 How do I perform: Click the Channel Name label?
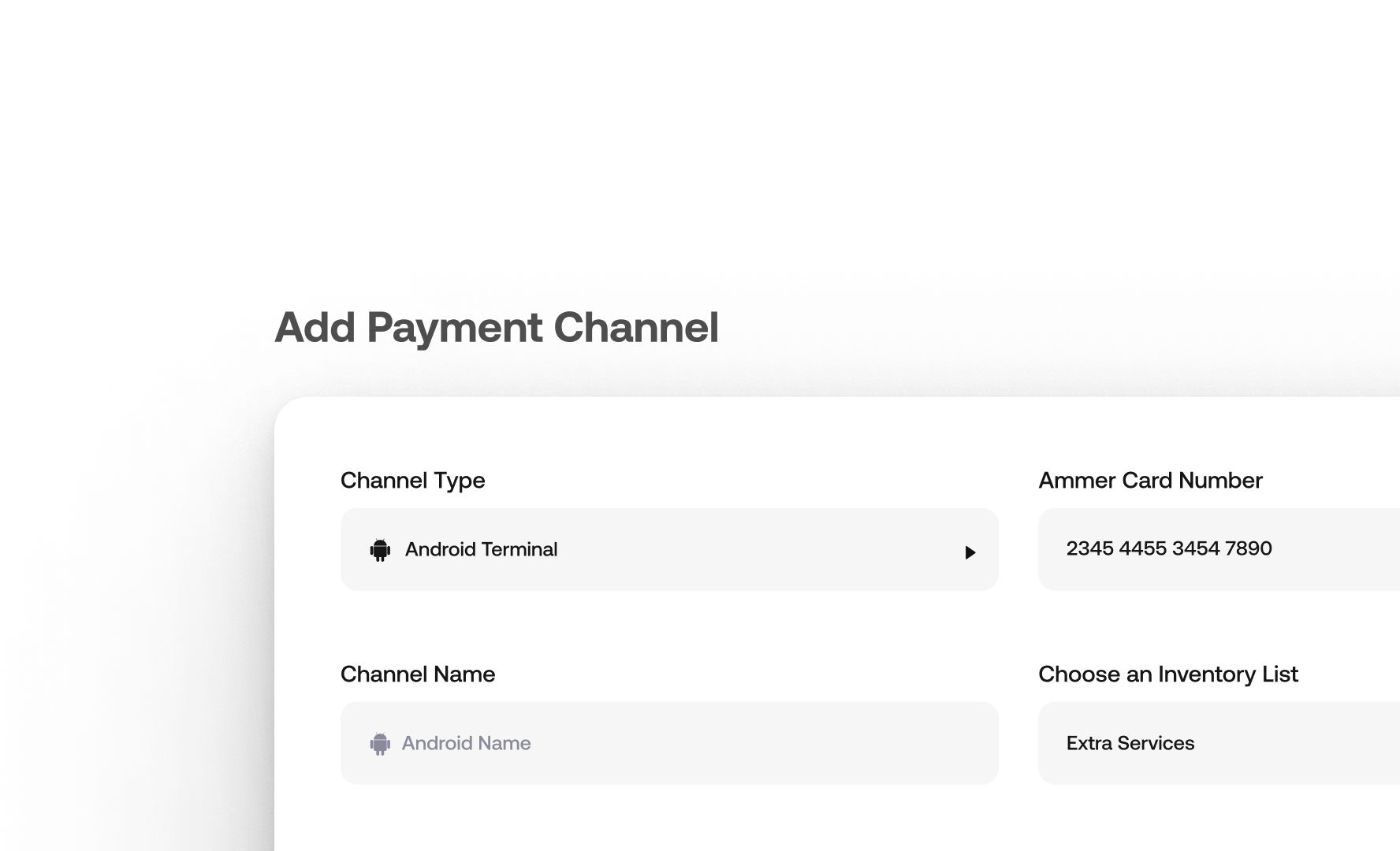pyautogui.click(x=418, y=674)
